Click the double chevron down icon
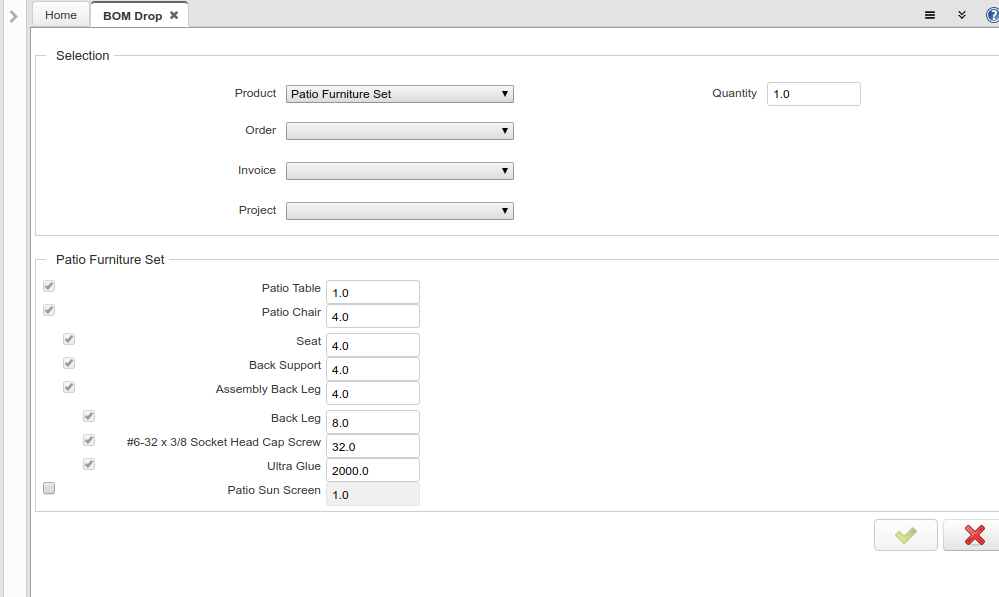Screen dimensions: 999x597 point(961,15)
